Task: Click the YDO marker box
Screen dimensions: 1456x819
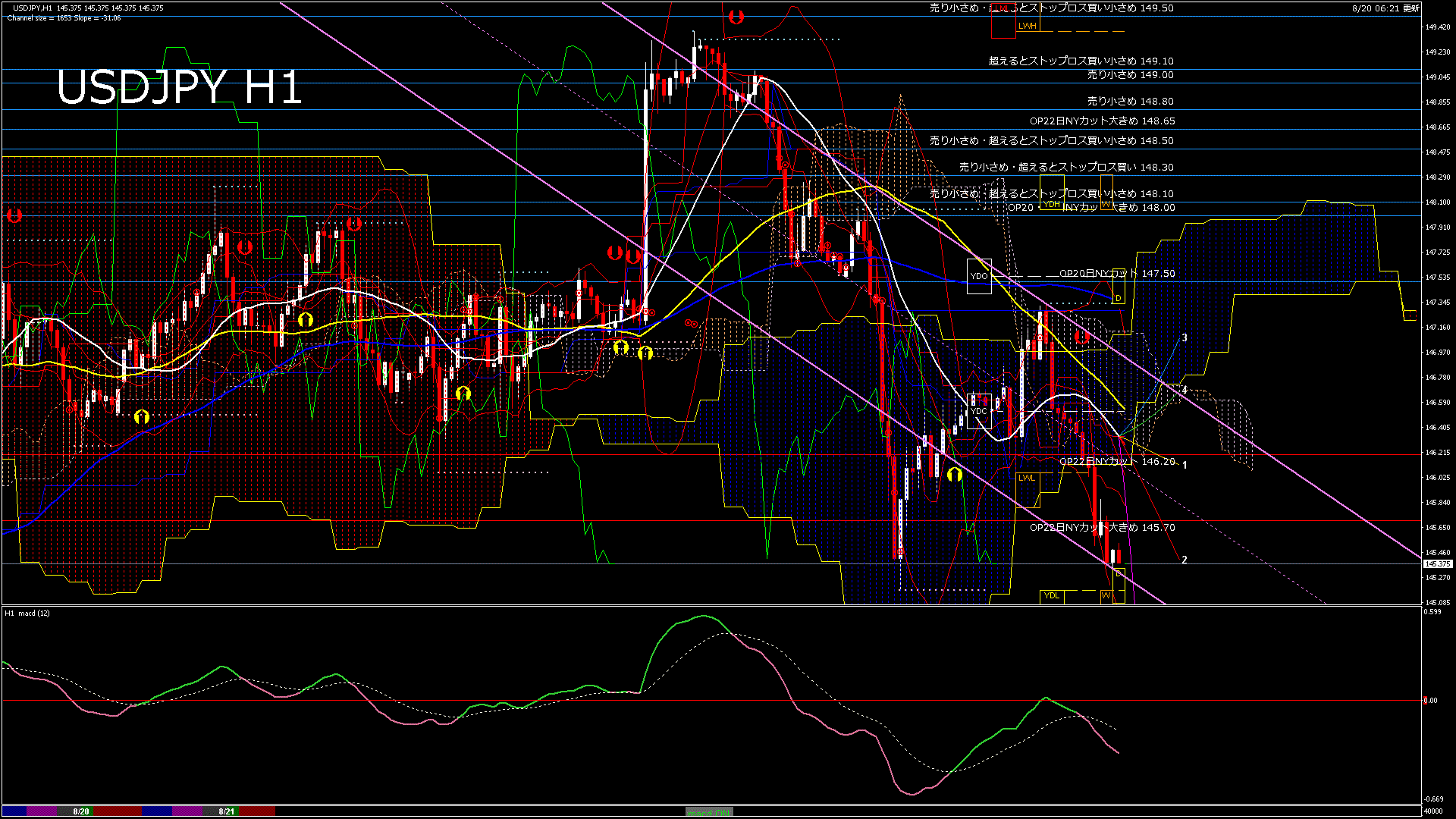Action: (979, 276)
